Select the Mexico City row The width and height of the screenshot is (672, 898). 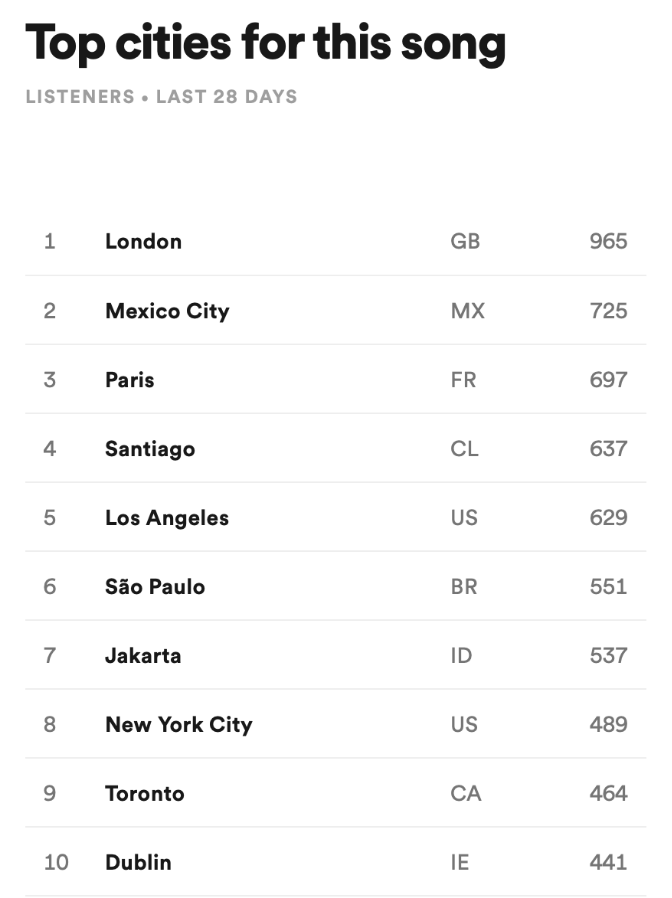coord(167,311)
